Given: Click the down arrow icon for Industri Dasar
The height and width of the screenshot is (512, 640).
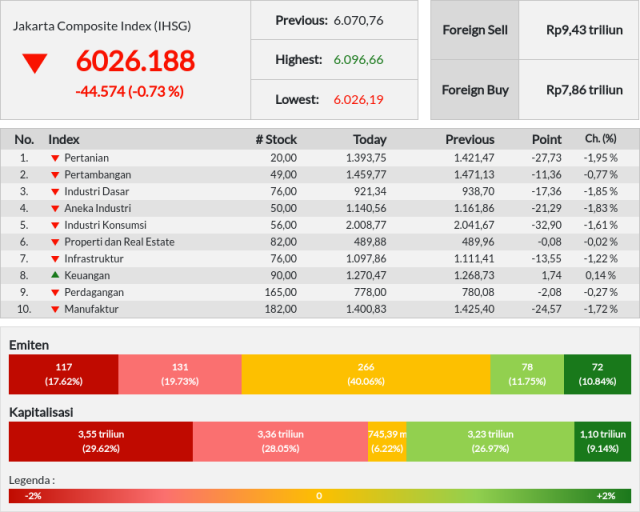Looking at the screenshot, I should pos(55,191).
